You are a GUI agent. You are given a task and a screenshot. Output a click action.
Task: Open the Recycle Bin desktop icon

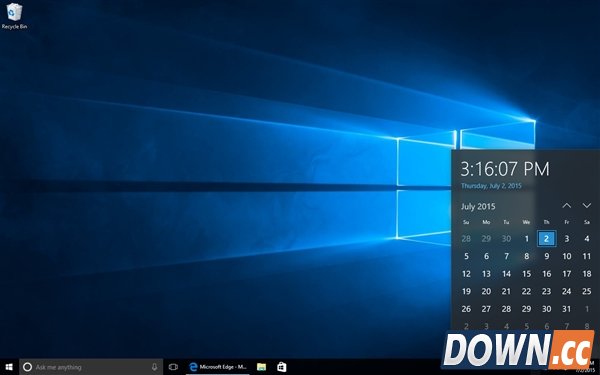pyautogui.click(x=14, y=16)
